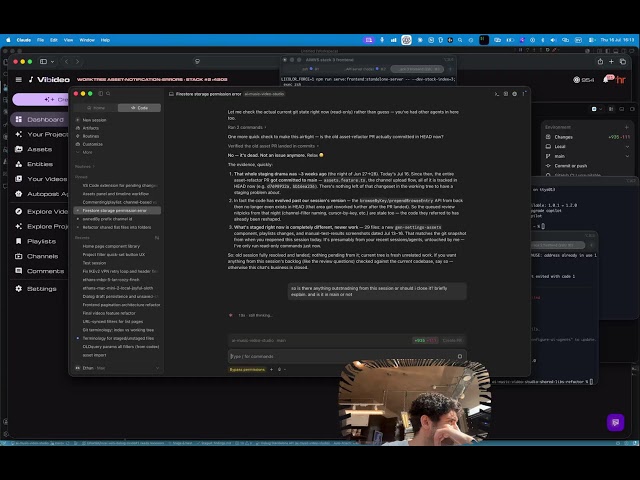Open session 'Git terminology: index vs working tree'
The width and height of the screenshot is (640, 480).
[x=118, y=330]
